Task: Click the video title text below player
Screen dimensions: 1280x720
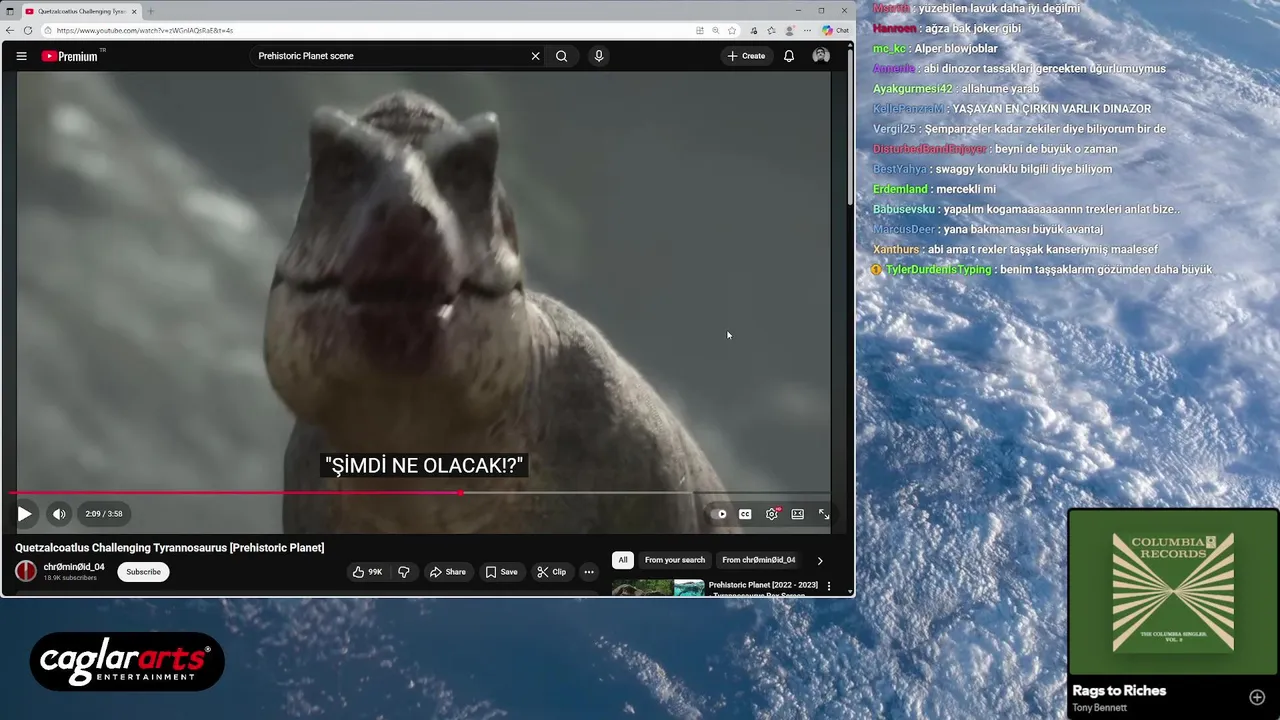Action: (x=170, y=548)
